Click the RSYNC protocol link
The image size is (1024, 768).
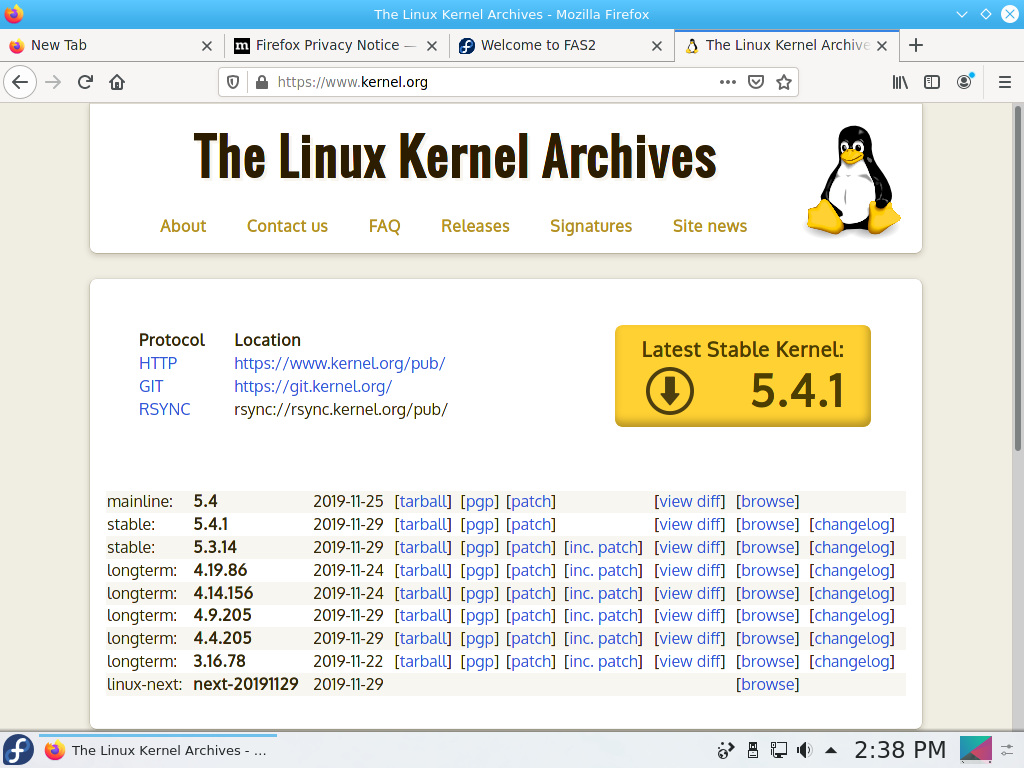tap(165, 409)
